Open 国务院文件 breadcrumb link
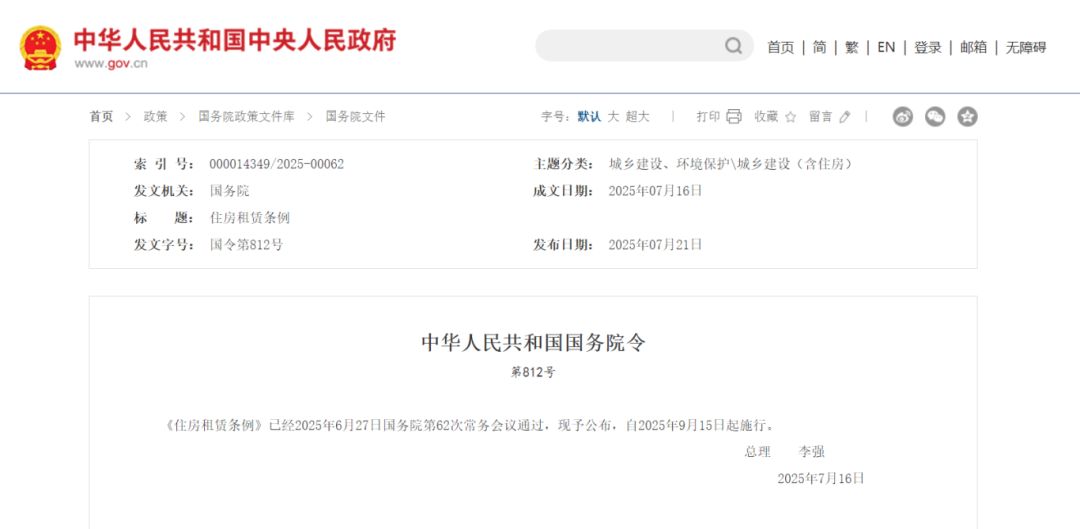1080x529 pixels. [355, 116]
